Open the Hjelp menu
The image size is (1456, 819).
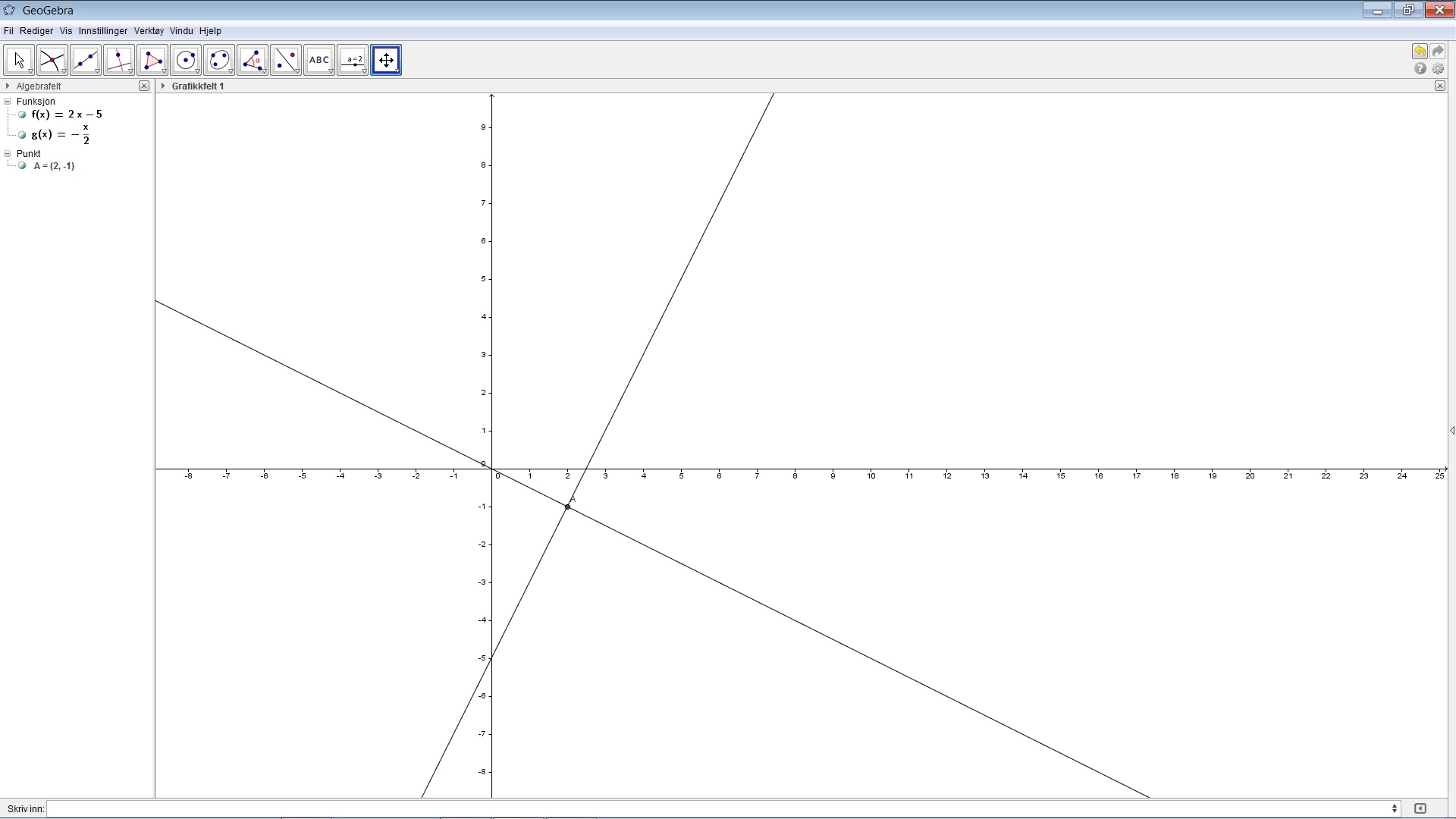tap(210, 31)
